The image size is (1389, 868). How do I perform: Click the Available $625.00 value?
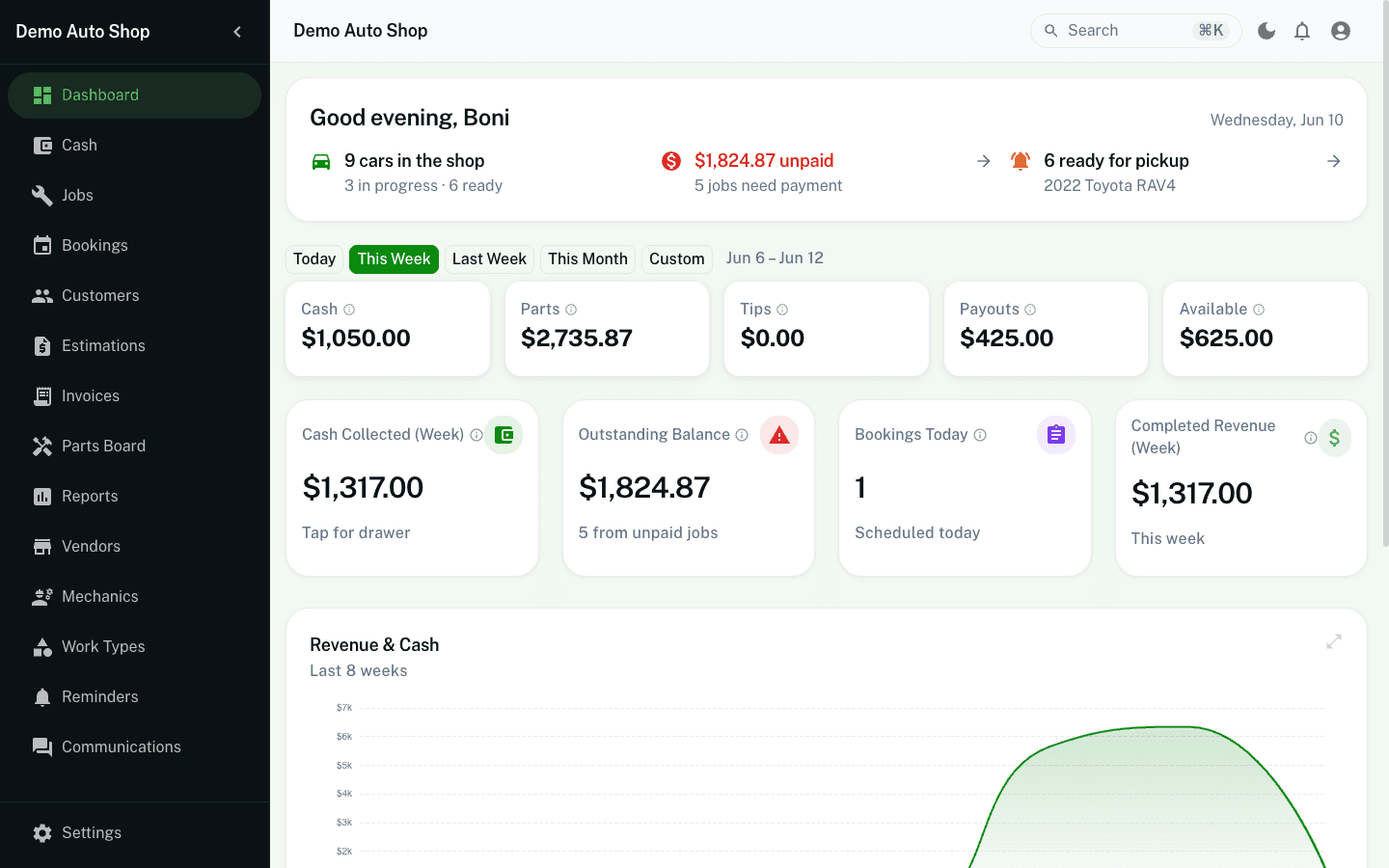pos(1226,339)
